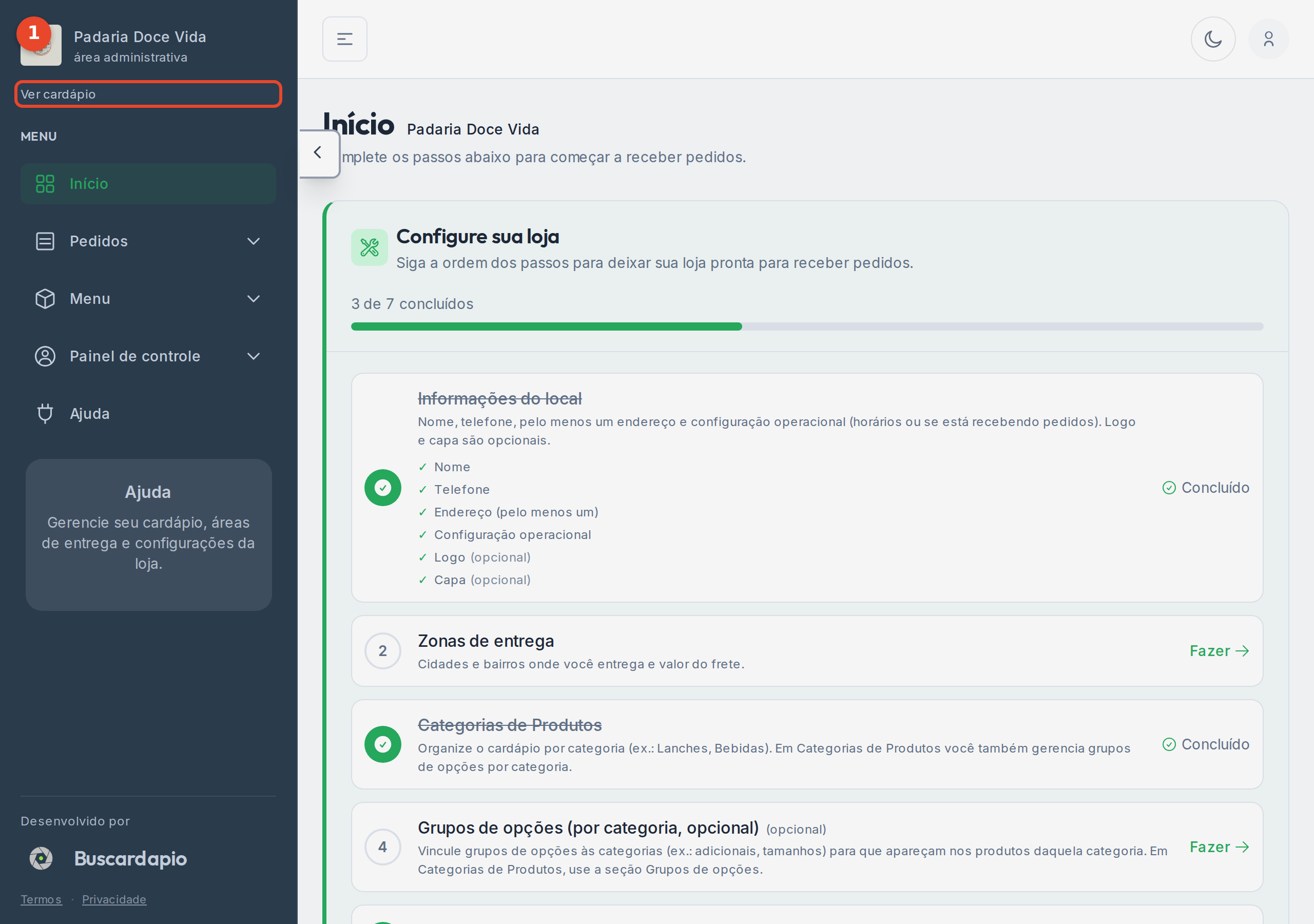Viewport: 1314px width, 924px height.
Task: Click Concluído status for Informações do local
Action: coord(1206,488)
